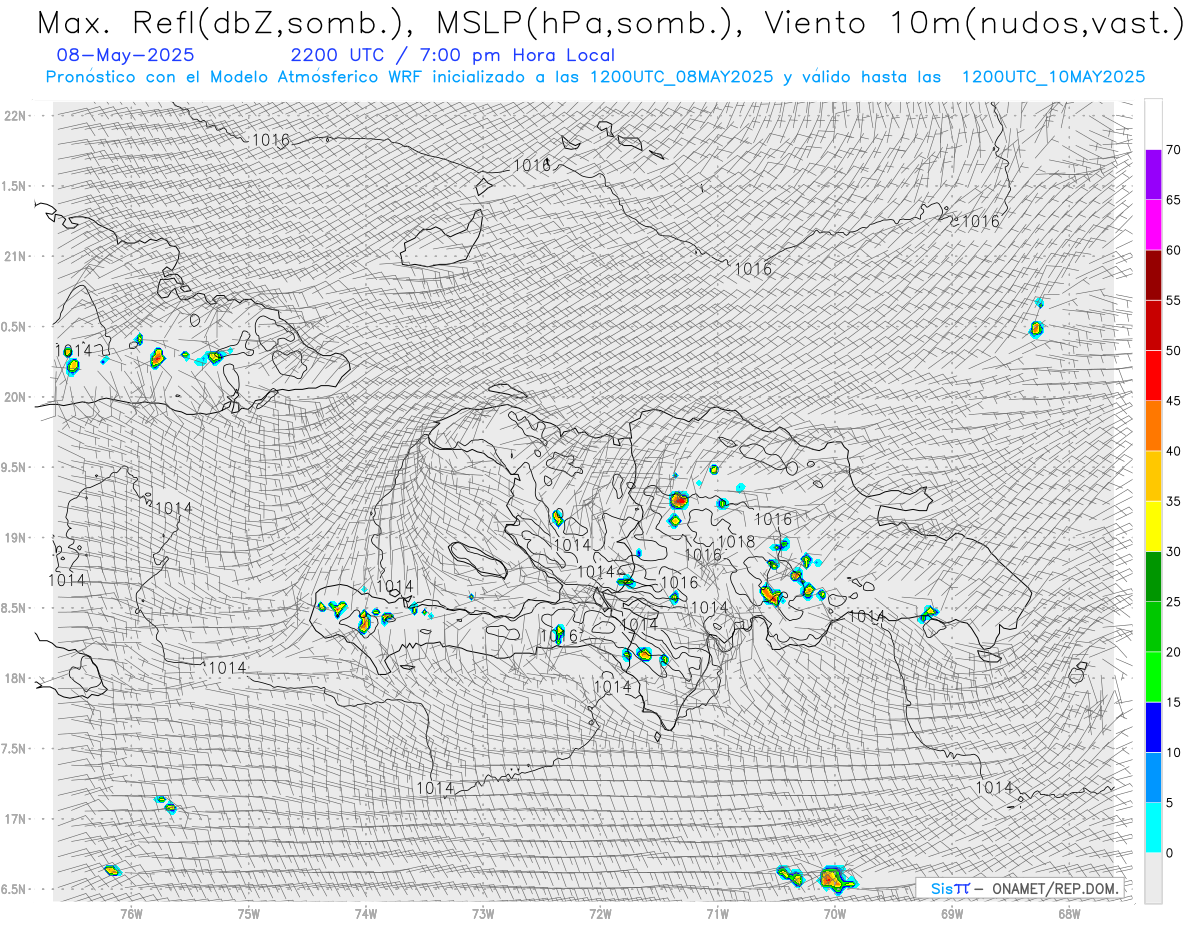
Task: Click the purple 65–70 dBZ color swatch
Action: [1153, 175]
